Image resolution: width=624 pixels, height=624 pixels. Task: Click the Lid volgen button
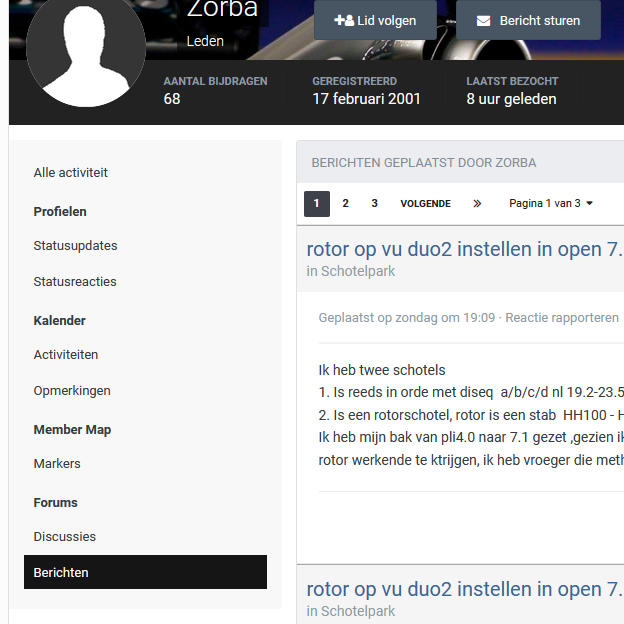tap(375, 20)
